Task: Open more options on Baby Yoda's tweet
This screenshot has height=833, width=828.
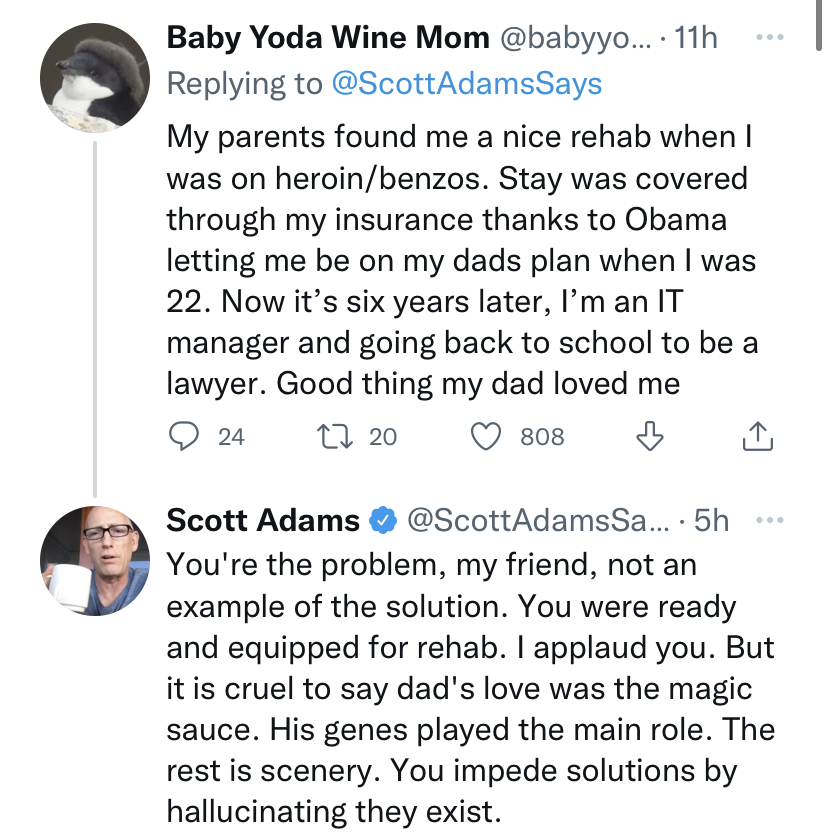Action: click(x=770, y=37)
